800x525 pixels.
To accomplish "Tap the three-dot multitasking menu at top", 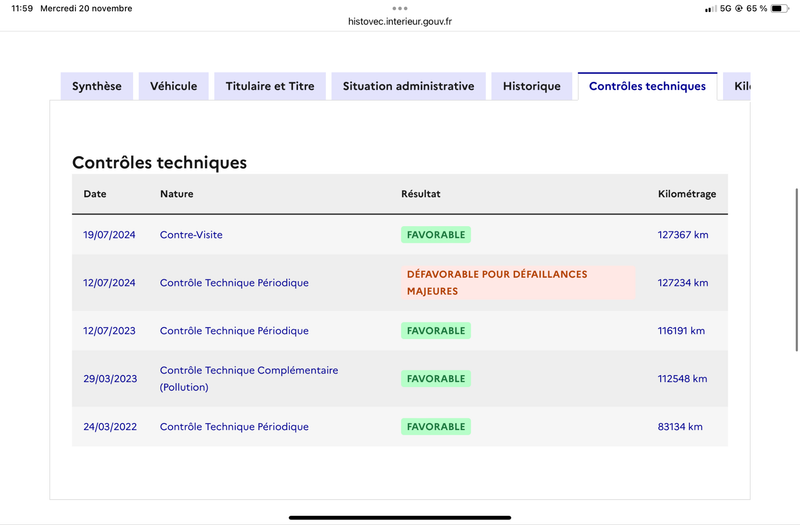I will coord(400,8).
